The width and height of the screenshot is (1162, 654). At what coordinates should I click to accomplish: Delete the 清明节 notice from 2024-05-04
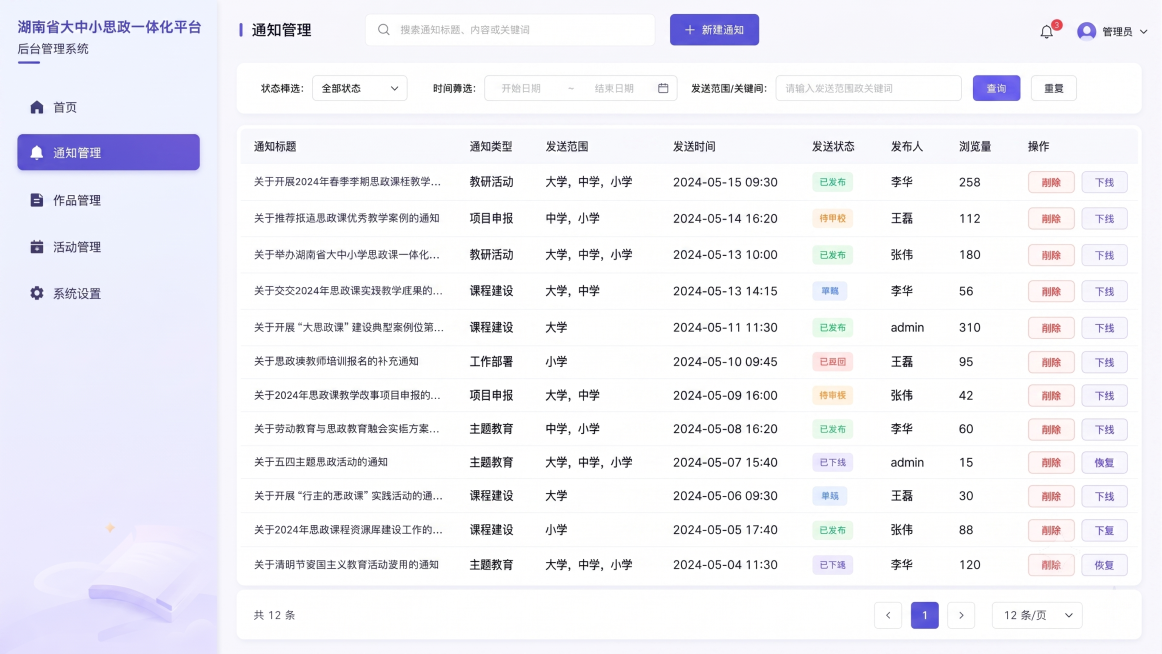[1051, 564]
